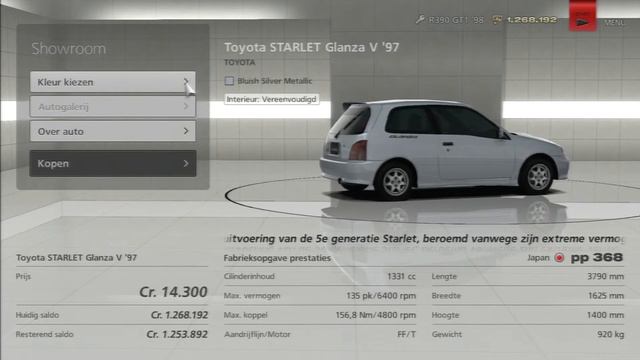Click the chevron arrow on Over auto

(186, 131)
